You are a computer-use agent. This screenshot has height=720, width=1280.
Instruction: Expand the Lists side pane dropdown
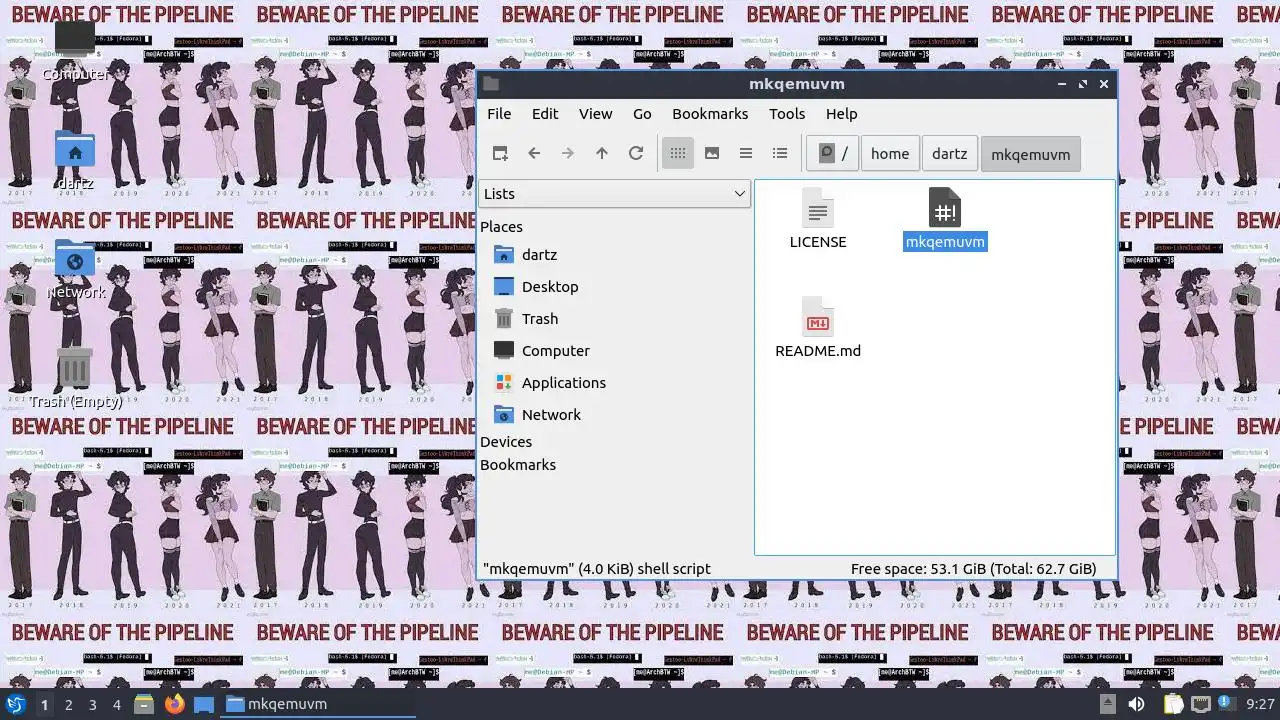[x=614, y=194]
